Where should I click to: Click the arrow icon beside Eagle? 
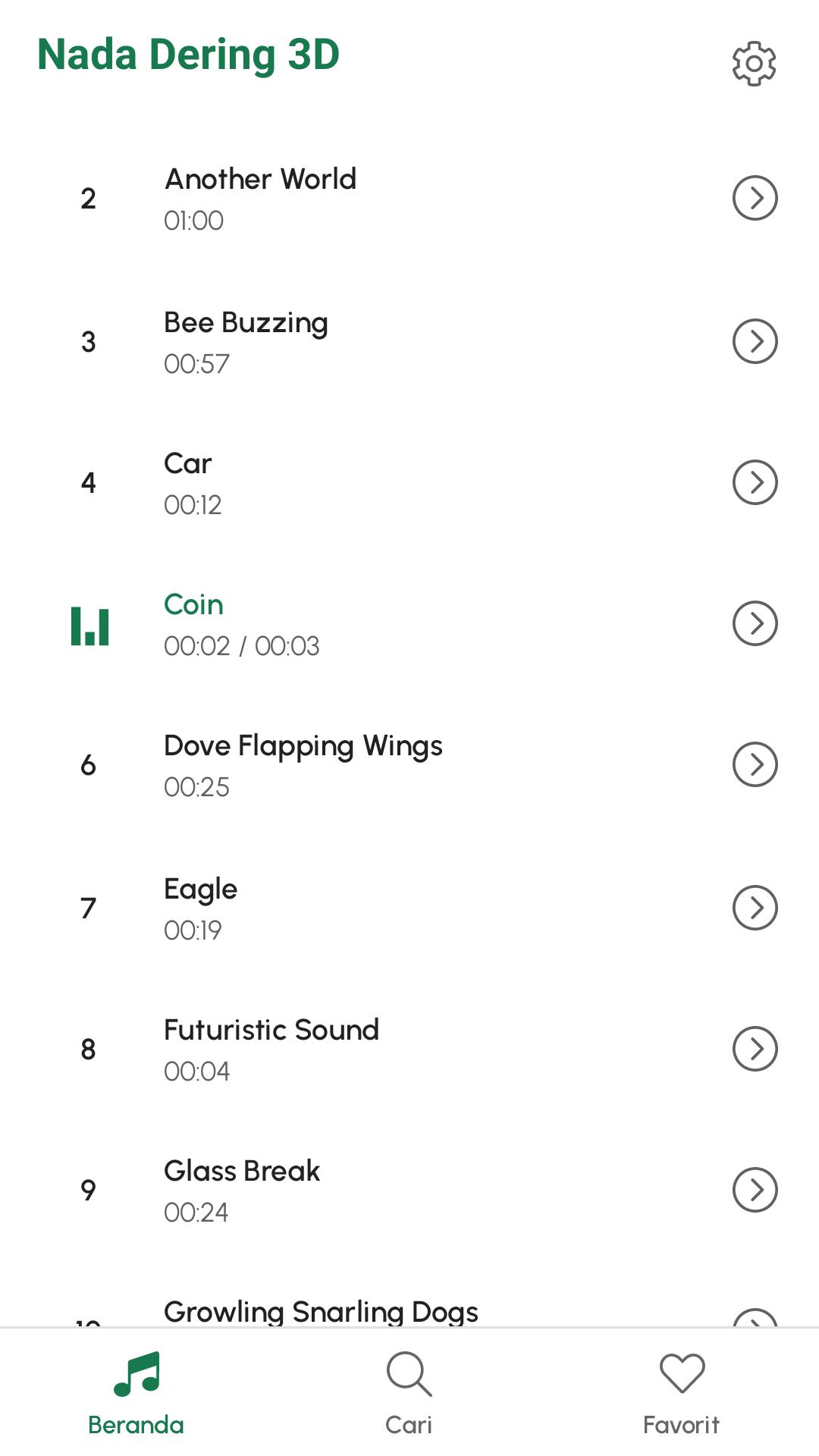point(755,908)
